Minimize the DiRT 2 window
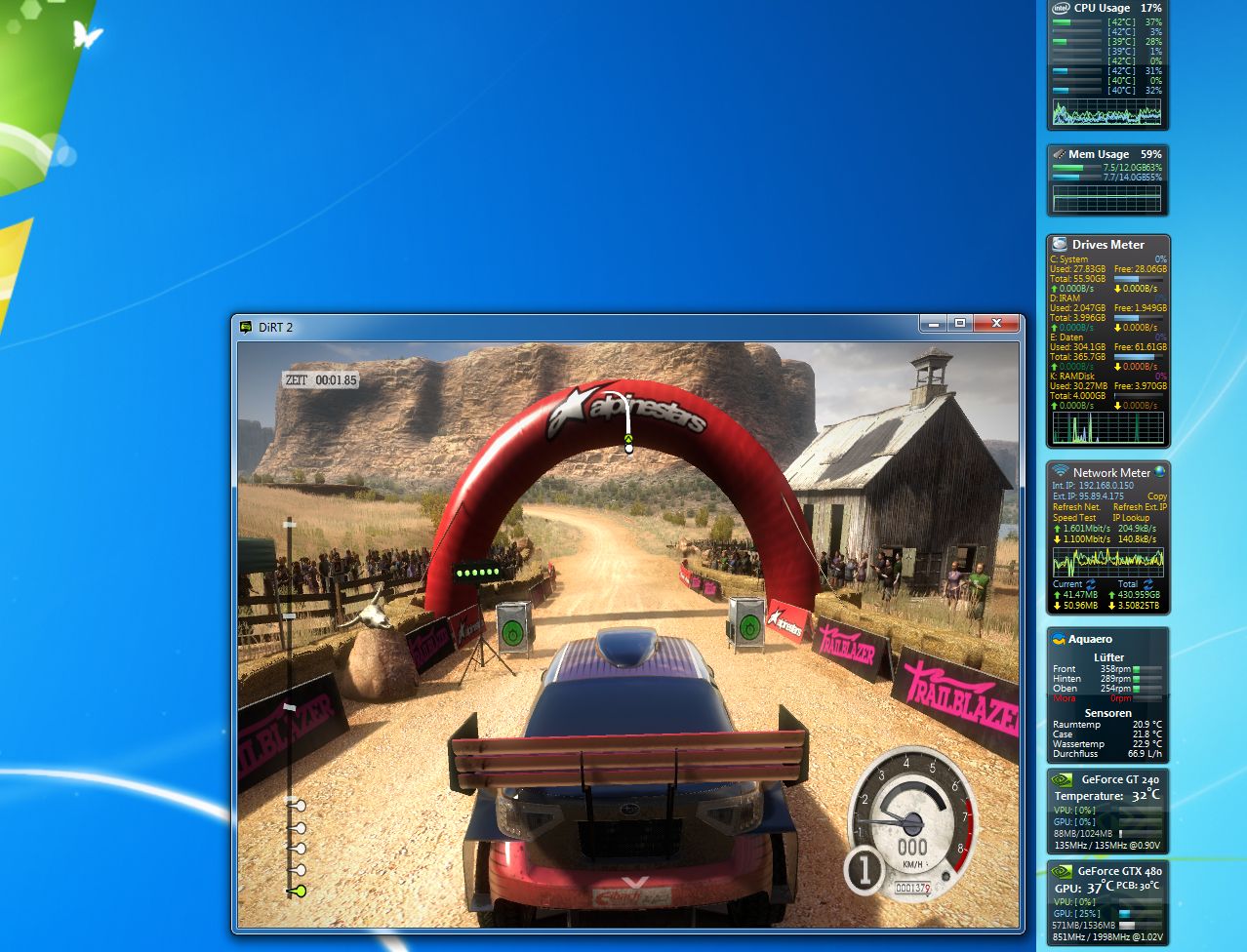 935,323
